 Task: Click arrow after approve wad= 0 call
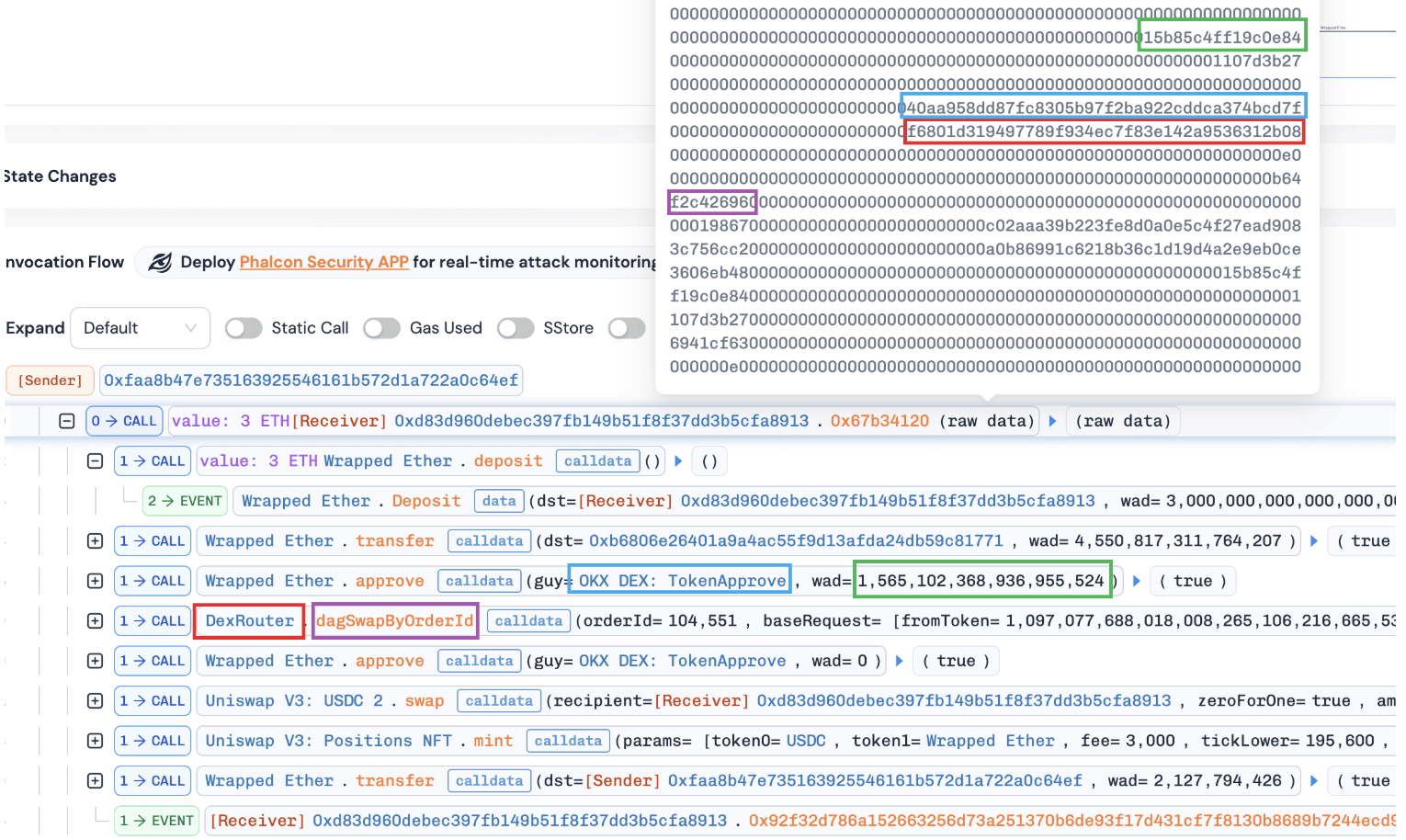pyautogui.click(x=900, y=661)
